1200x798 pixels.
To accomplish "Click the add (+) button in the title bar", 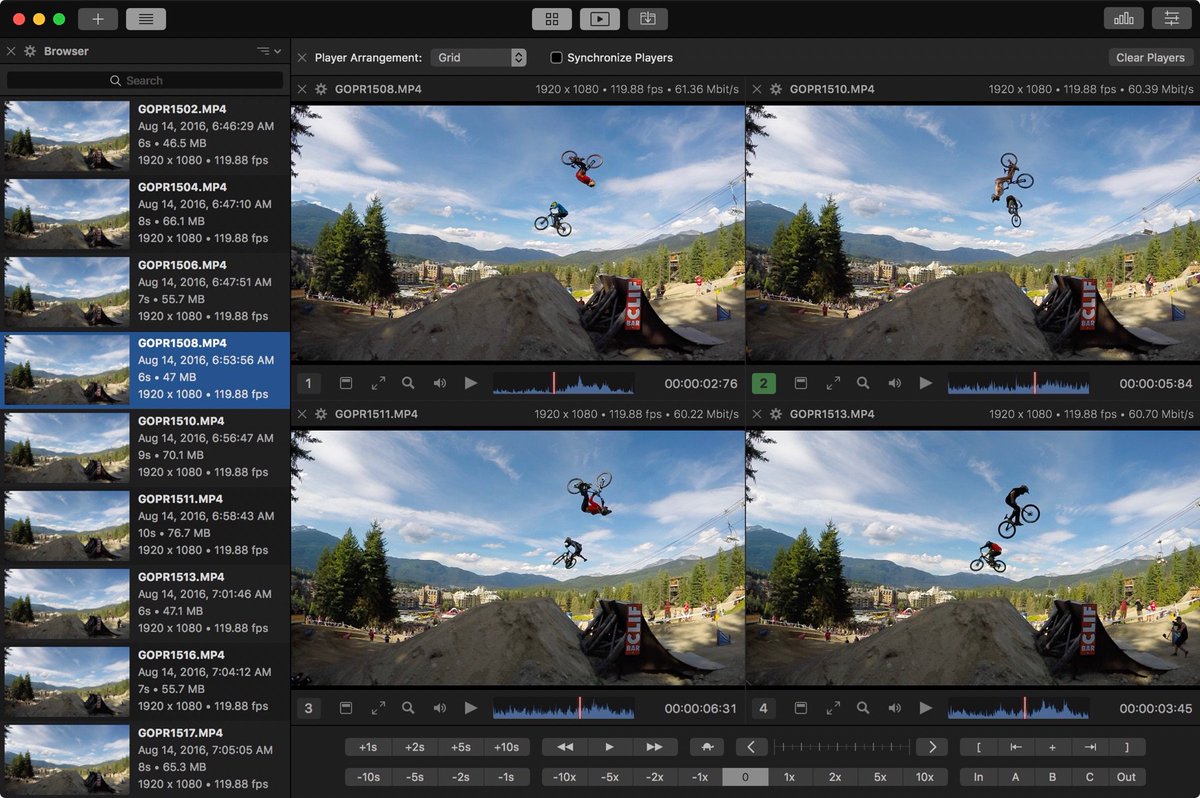I will point(97,19).
